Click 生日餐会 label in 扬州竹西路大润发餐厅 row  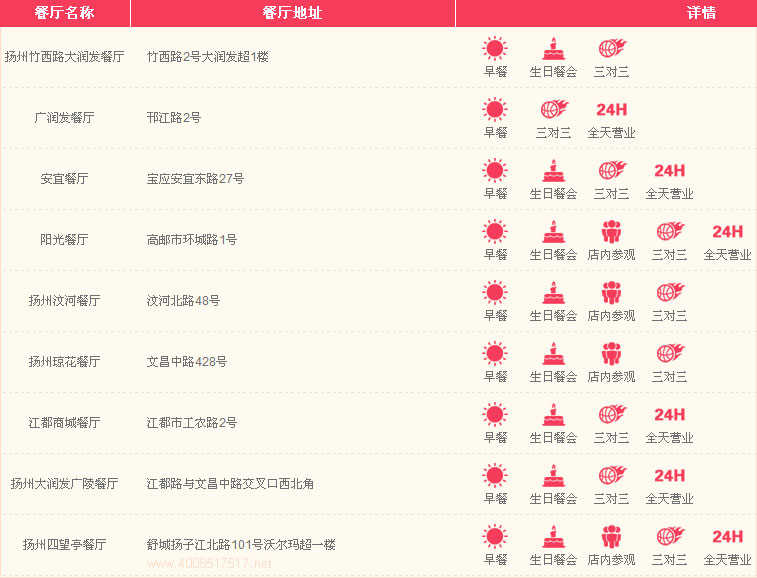pyautogui.click(x=553, y=72)
